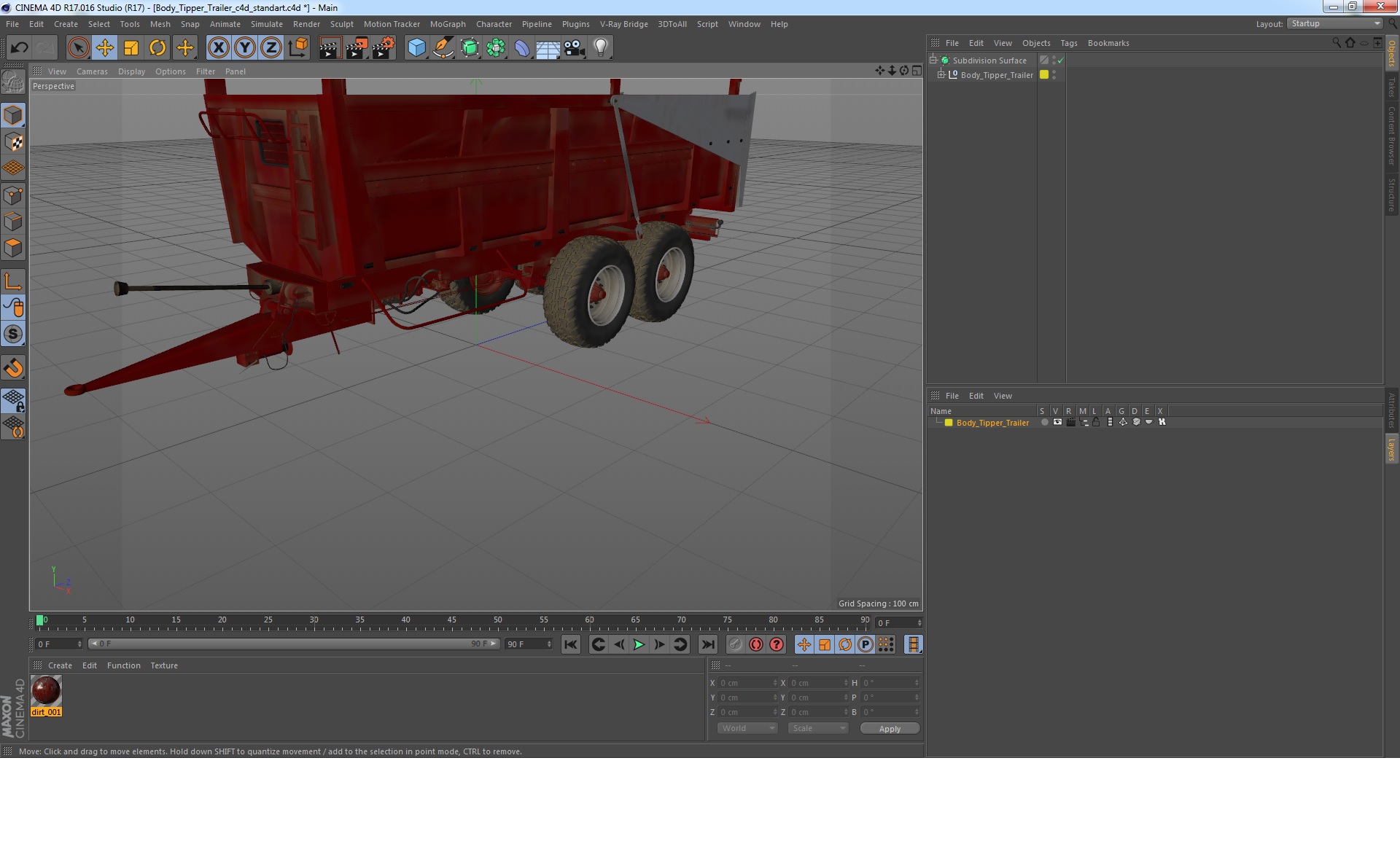Click the Subdivision Surface generator icon

470,48
